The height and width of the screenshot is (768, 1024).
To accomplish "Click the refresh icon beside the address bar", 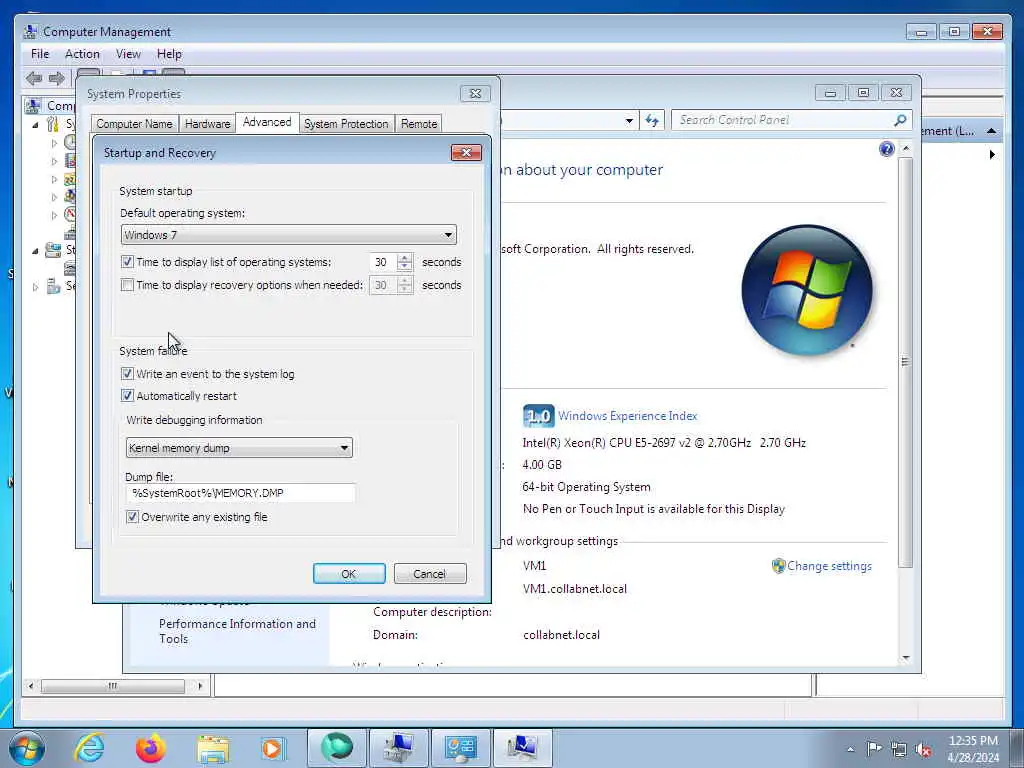I will pos(652,120).
